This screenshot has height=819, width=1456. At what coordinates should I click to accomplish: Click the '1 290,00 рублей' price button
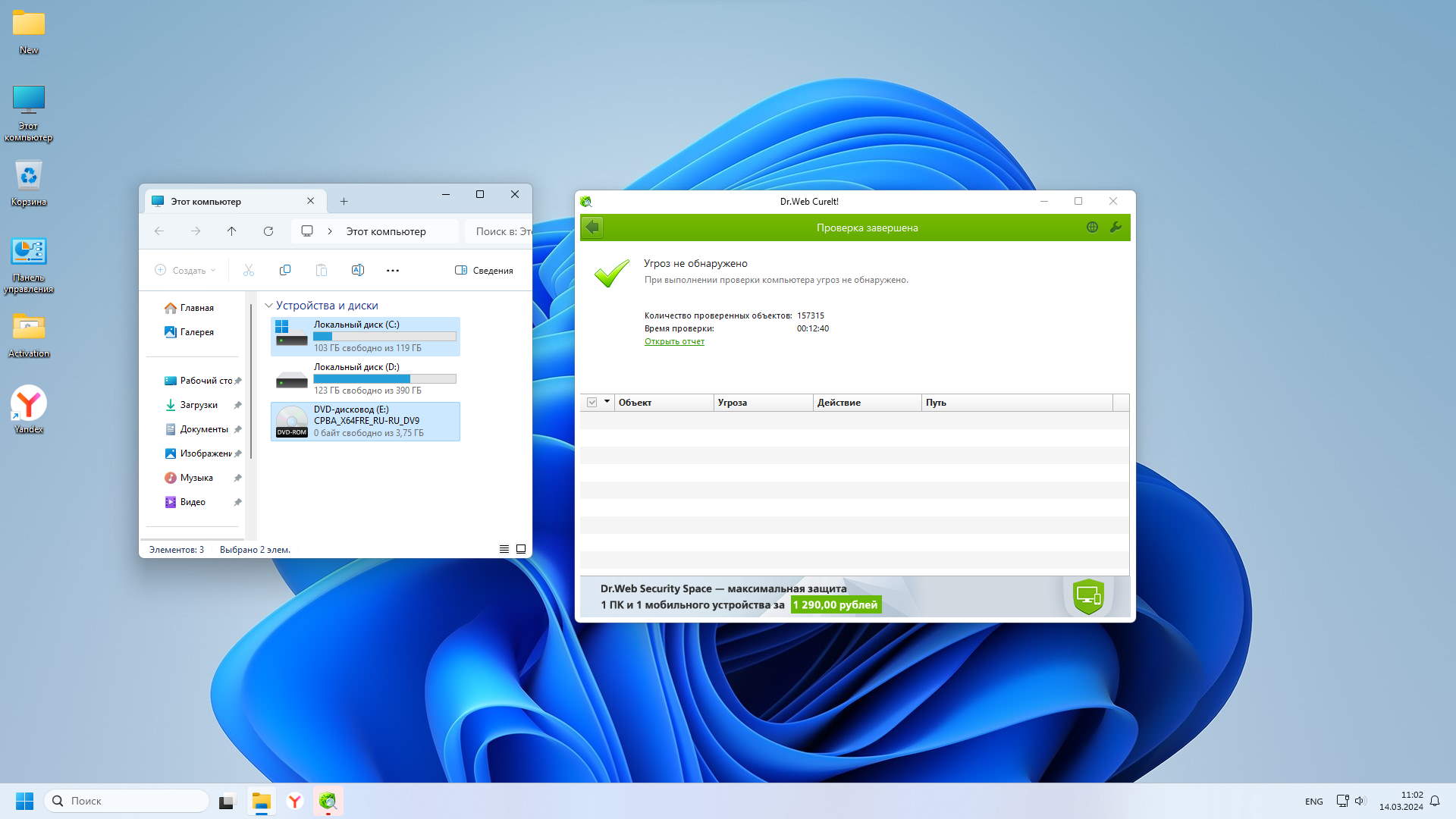pos(836,605)
